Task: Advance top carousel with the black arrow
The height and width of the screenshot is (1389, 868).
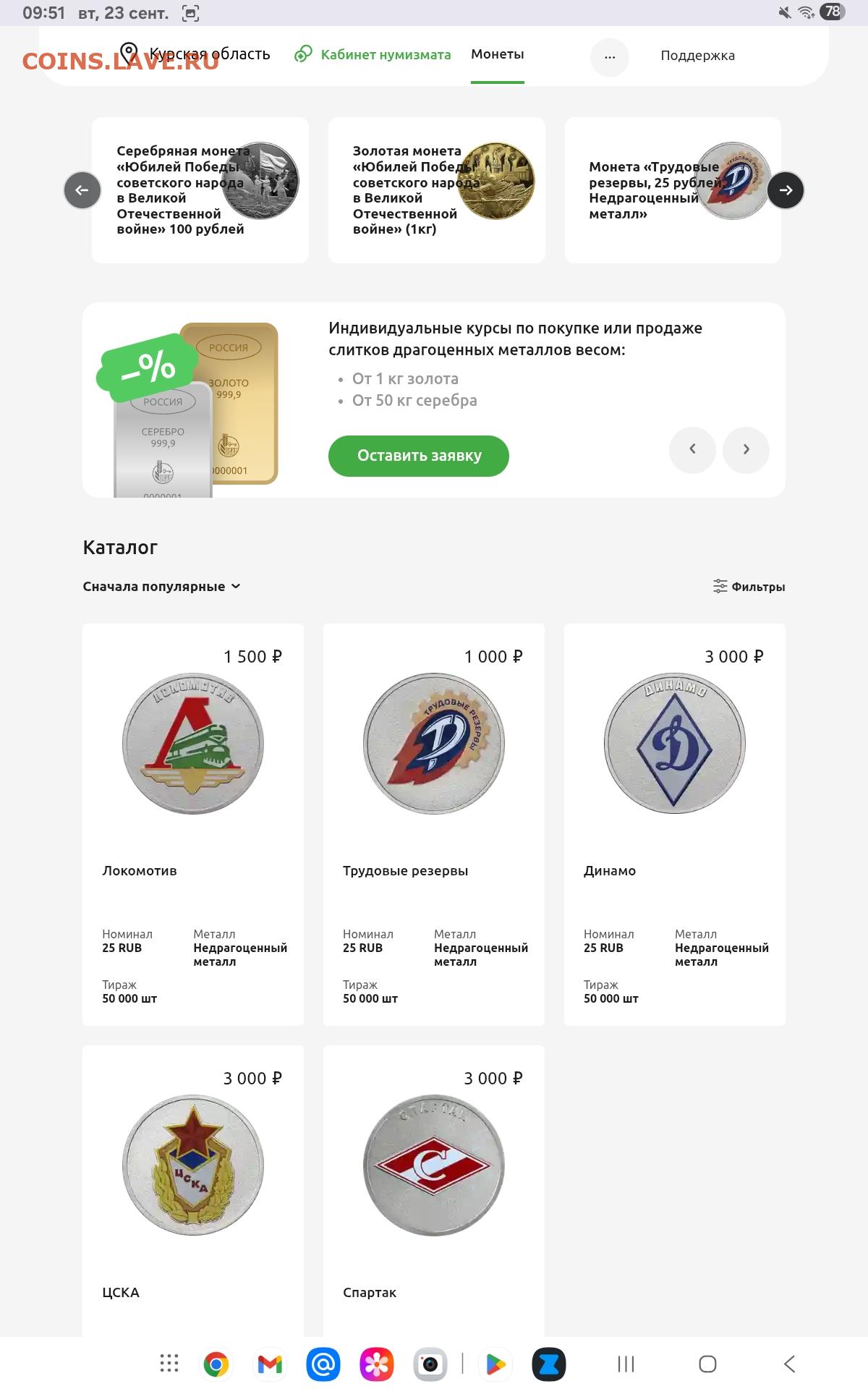Action: click(x=786, y=190)
